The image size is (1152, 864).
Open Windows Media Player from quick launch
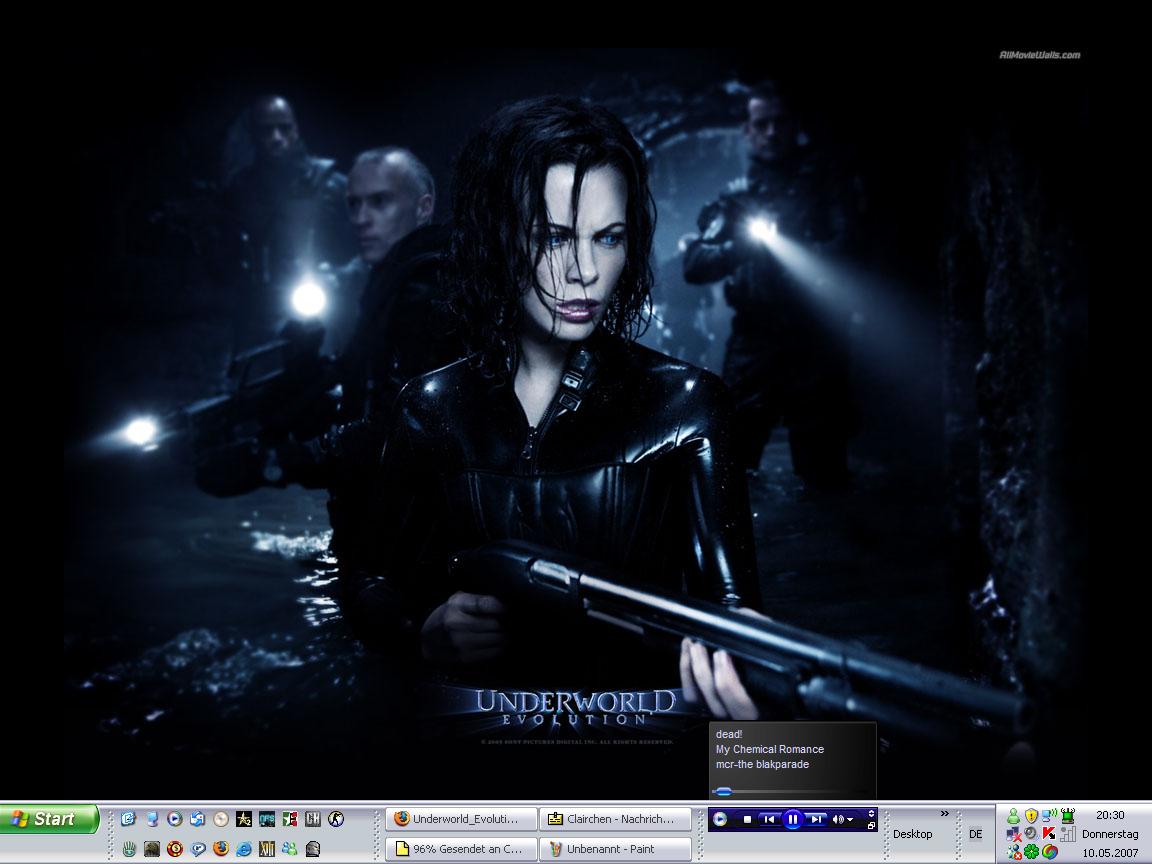pos(175,819)
